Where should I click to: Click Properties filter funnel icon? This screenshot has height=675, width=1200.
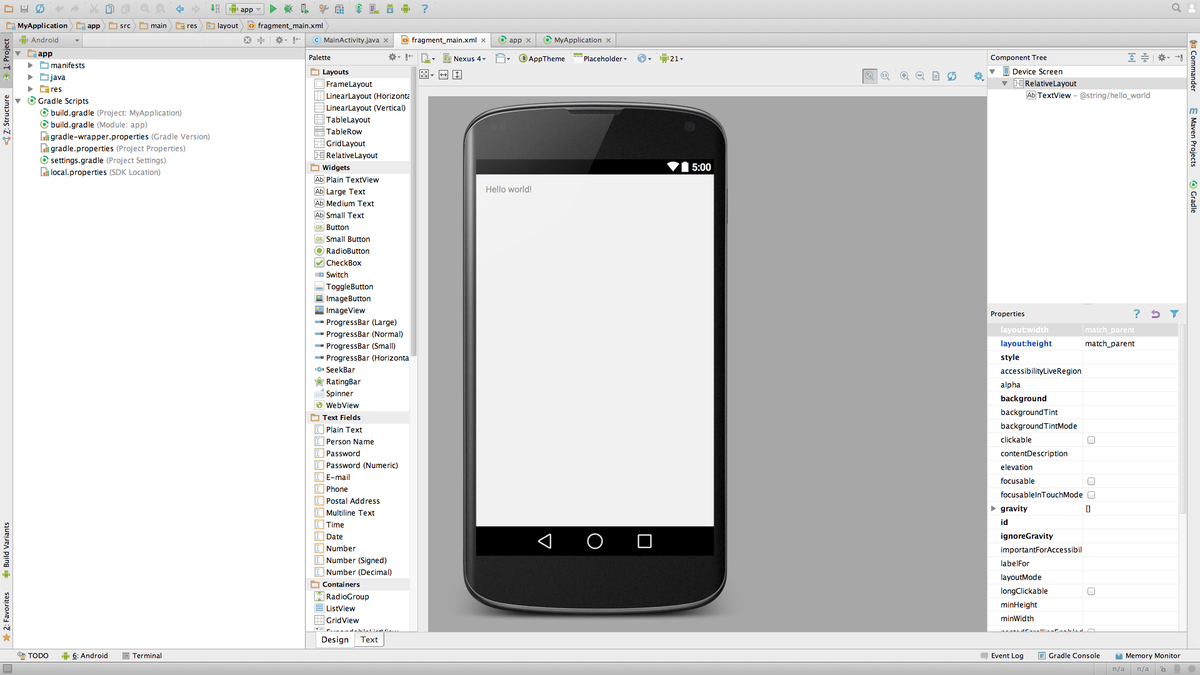[1174, 314]
